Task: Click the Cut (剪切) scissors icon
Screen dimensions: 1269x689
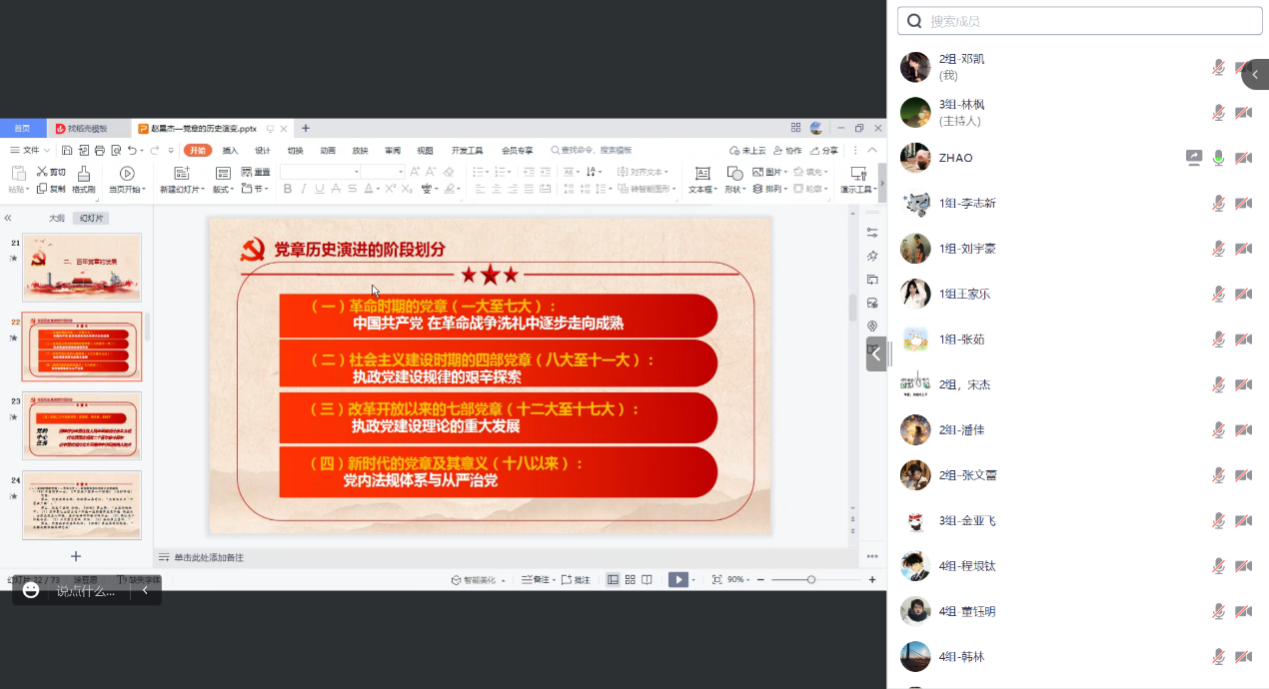Action: [x=42, y=172]
